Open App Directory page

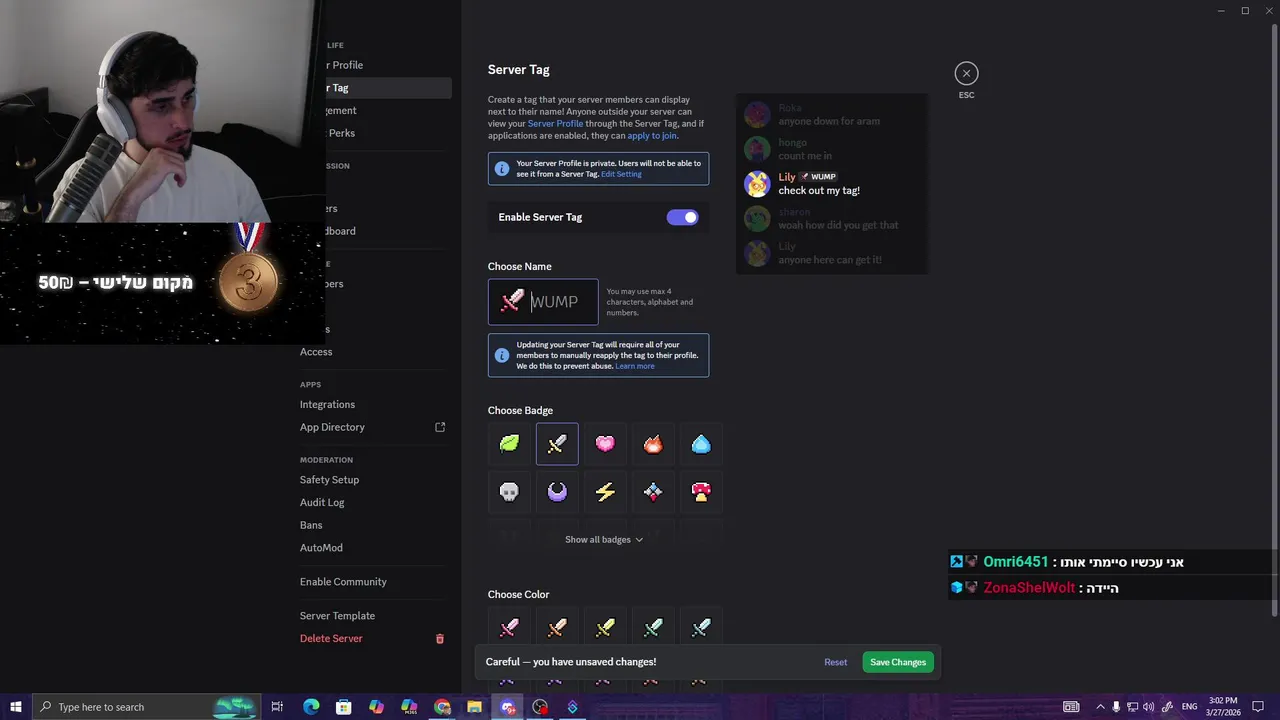tap(332, 427)
